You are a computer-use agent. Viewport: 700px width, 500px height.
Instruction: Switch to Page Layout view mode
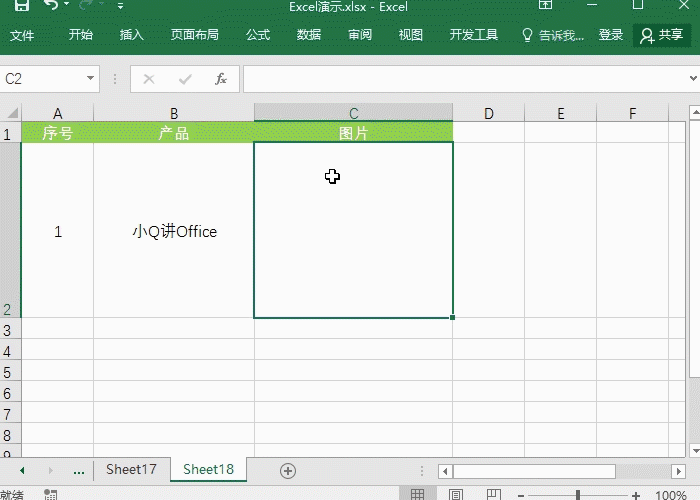click(455, 495)
